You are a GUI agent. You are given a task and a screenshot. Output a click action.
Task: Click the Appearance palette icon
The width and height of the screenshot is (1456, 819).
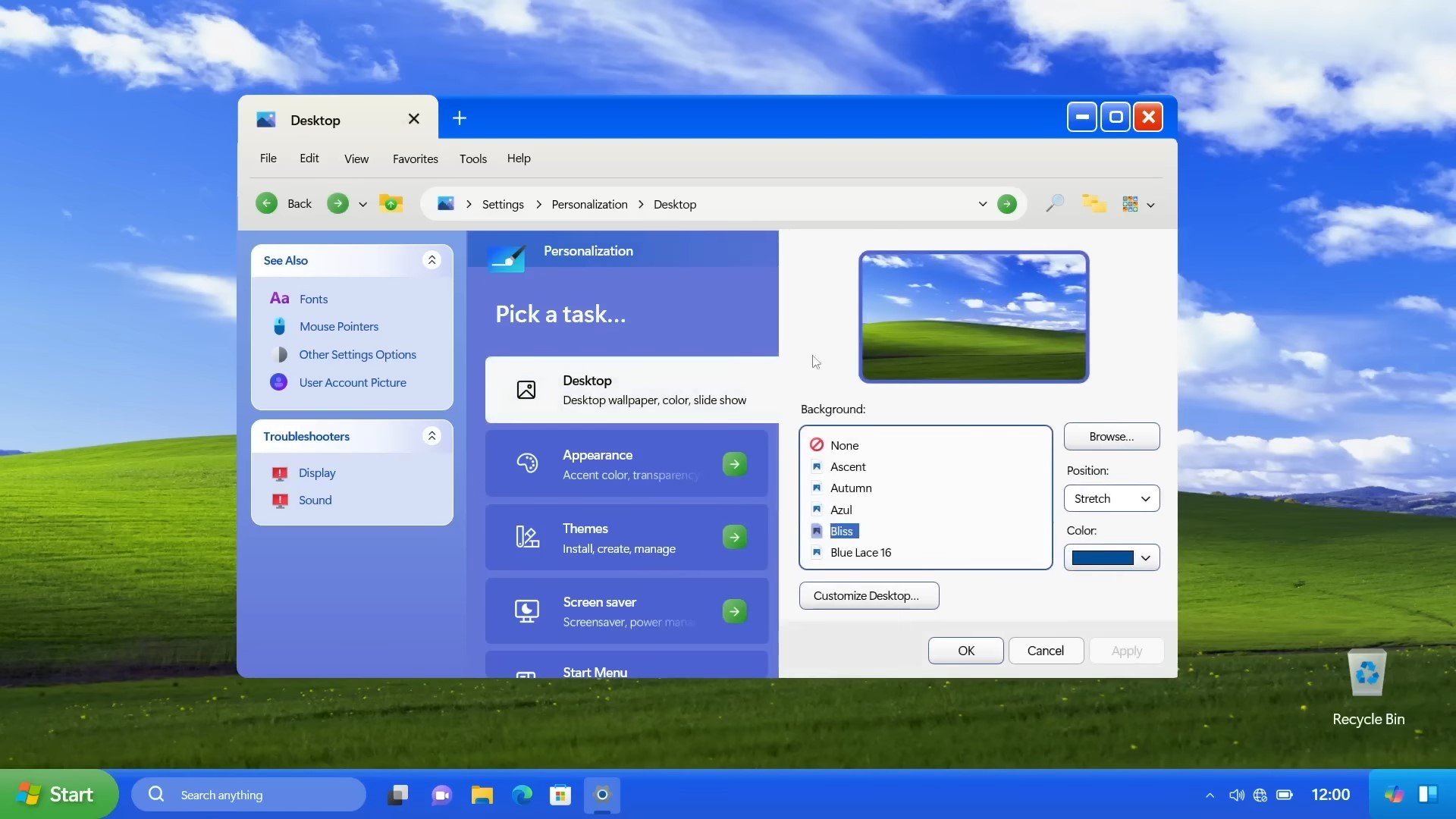pyautogui.click(x=526, y=463)
